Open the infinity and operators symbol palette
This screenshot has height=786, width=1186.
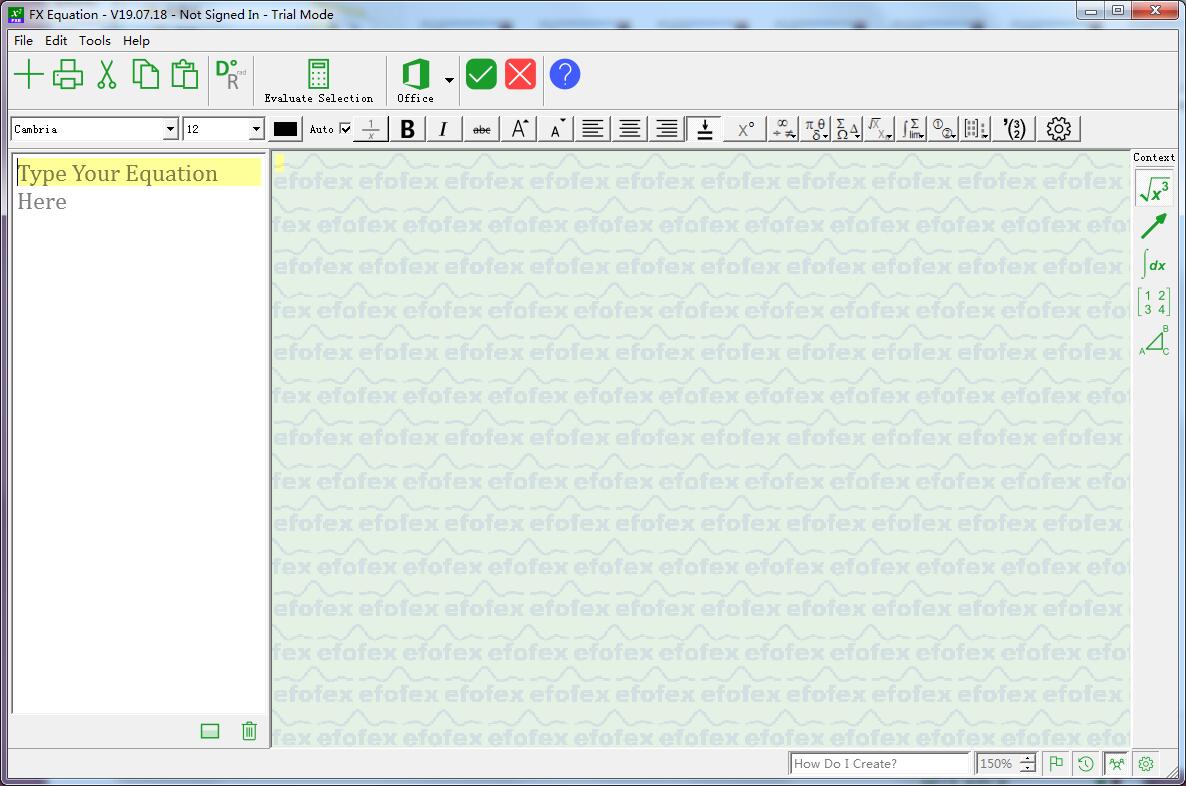click(x=783, y=129)
